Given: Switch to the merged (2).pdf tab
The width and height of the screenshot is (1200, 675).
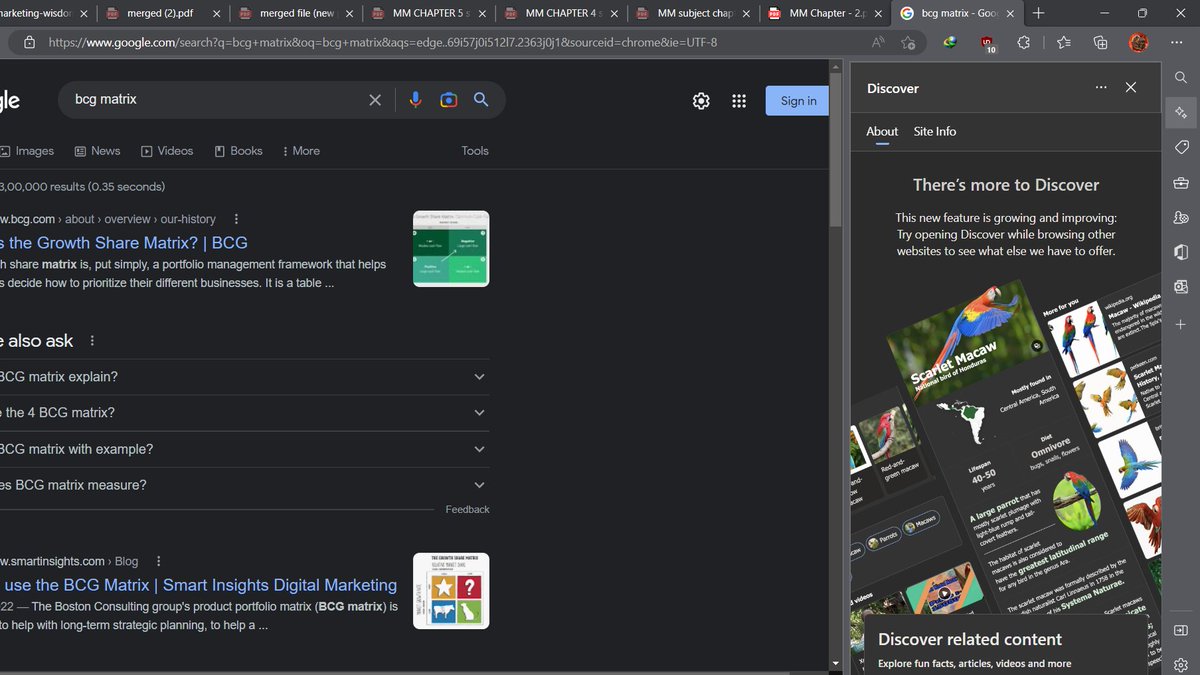Looking at the screenshot, I should (x=160, y=13).
